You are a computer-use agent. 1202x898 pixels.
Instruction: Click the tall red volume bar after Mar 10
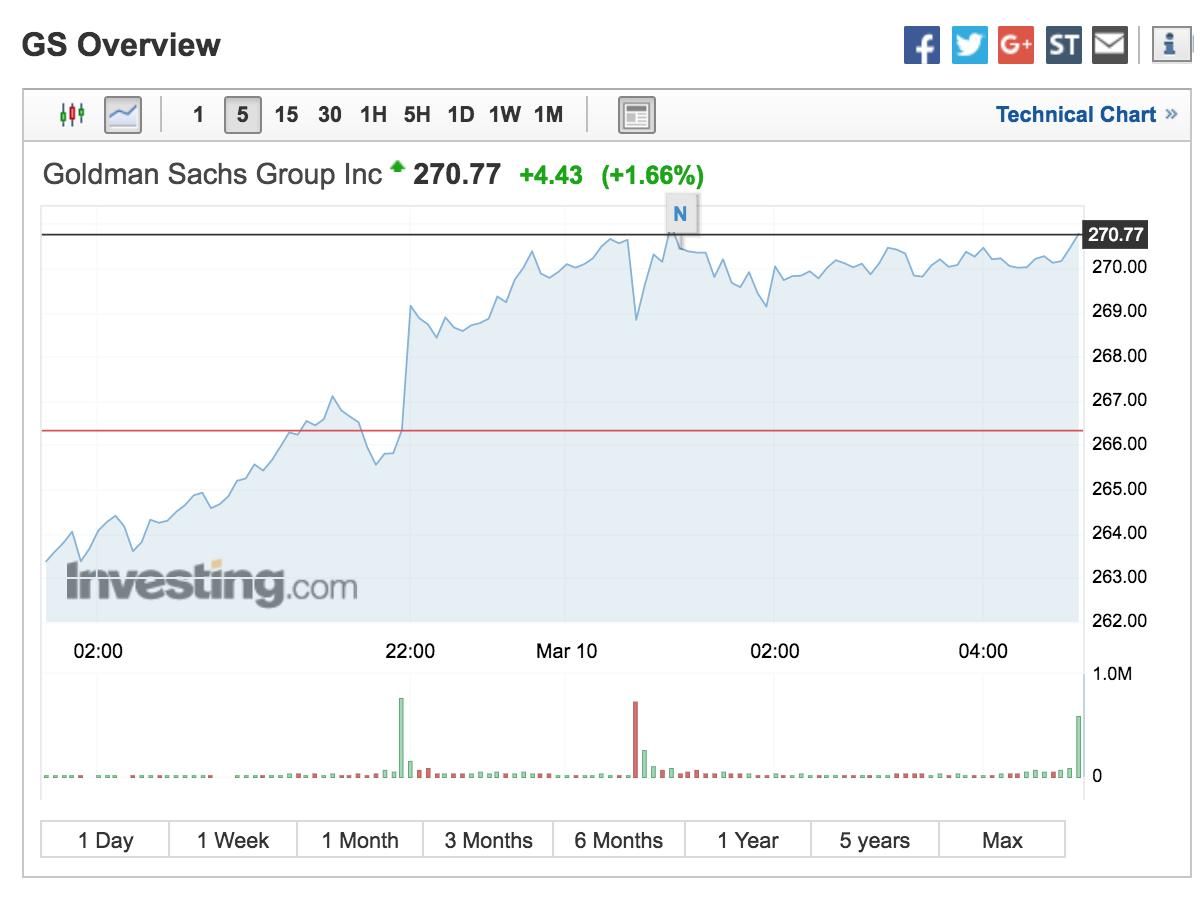pyautogui.click(x=635, y=739)
